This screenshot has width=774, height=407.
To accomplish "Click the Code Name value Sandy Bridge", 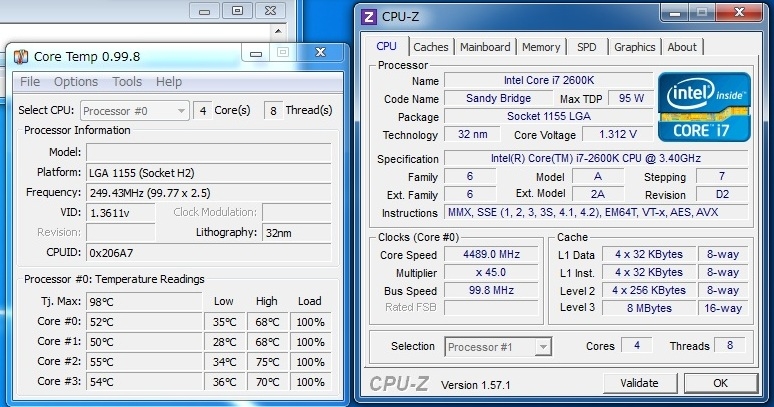I will pos(498,98).
